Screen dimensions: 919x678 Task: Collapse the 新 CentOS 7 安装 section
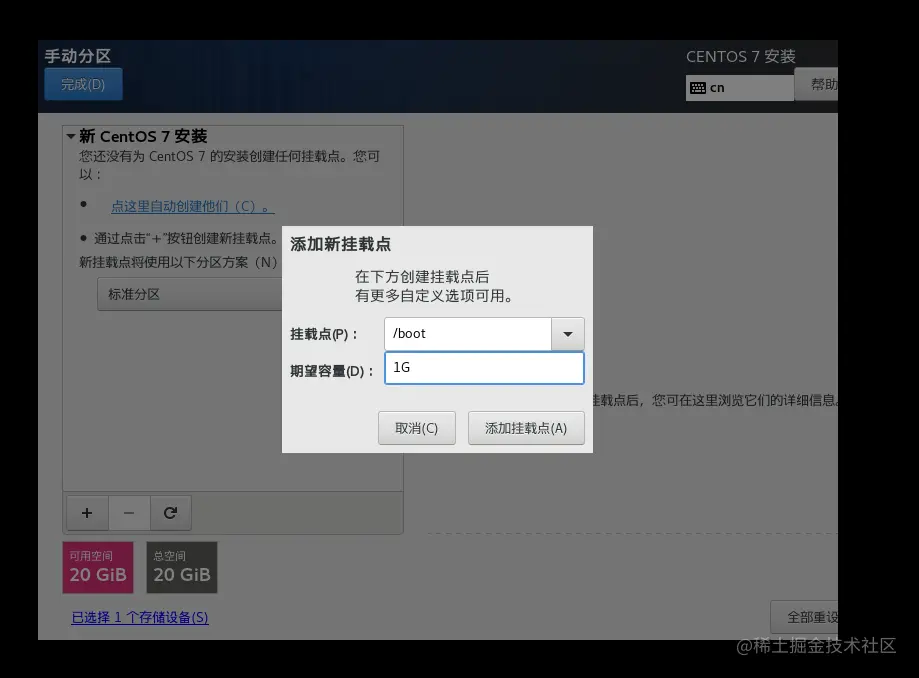71,137
